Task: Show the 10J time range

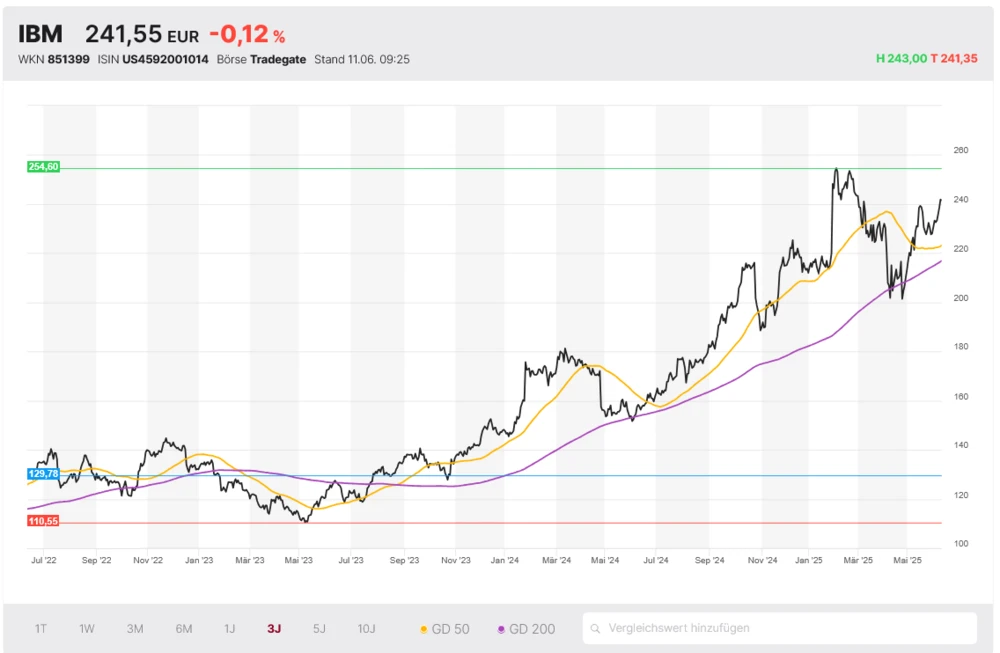Action: click(367, 629)
